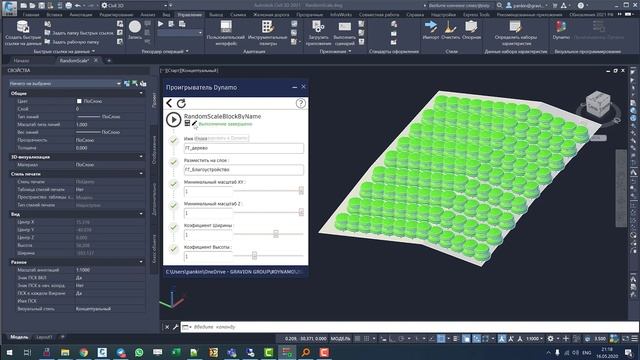Open WhatsApp from the Windows taskbar
This screenshot has height=360, width=640.
coord(139,352)
